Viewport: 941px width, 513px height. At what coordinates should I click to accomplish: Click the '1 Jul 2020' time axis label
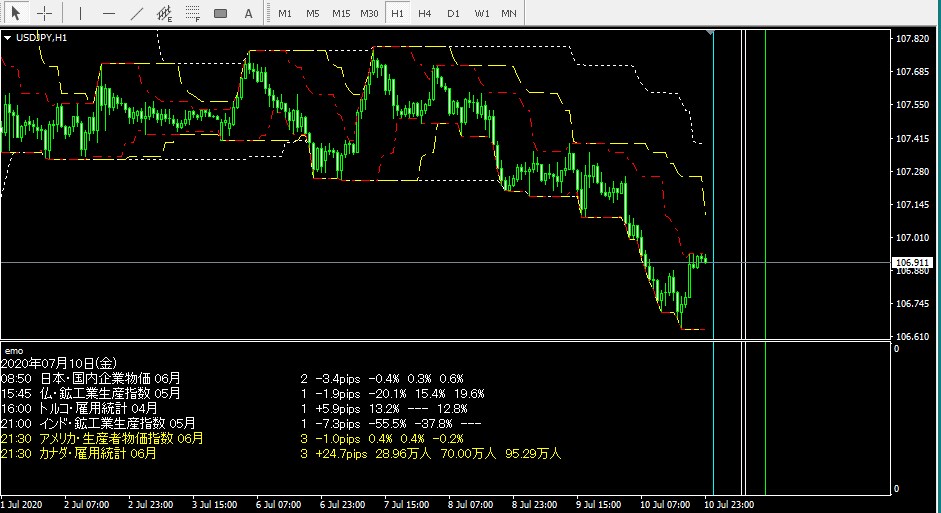pyautogui.click(x=22, y=504)
